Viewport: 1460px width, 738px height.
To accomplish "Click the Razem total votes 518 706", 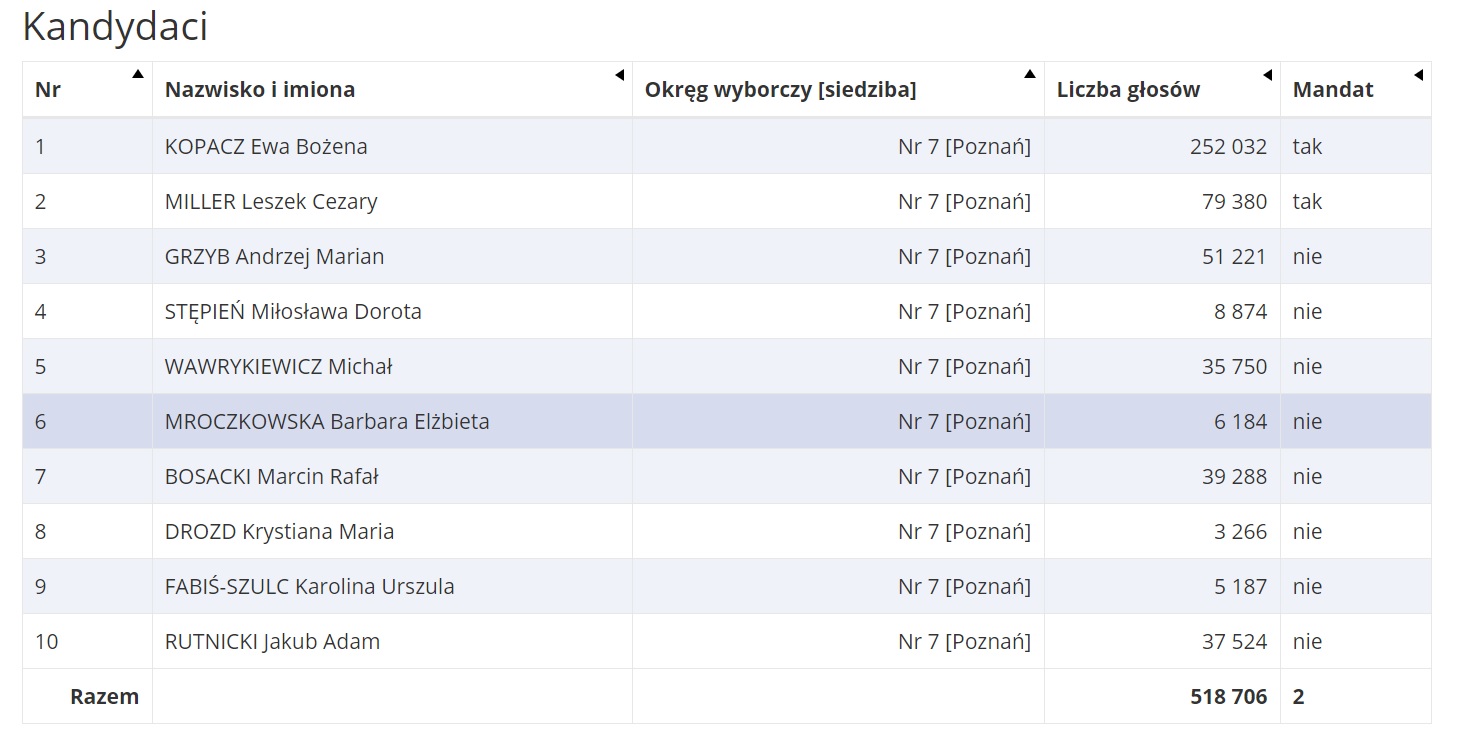I will (1228, 697).
